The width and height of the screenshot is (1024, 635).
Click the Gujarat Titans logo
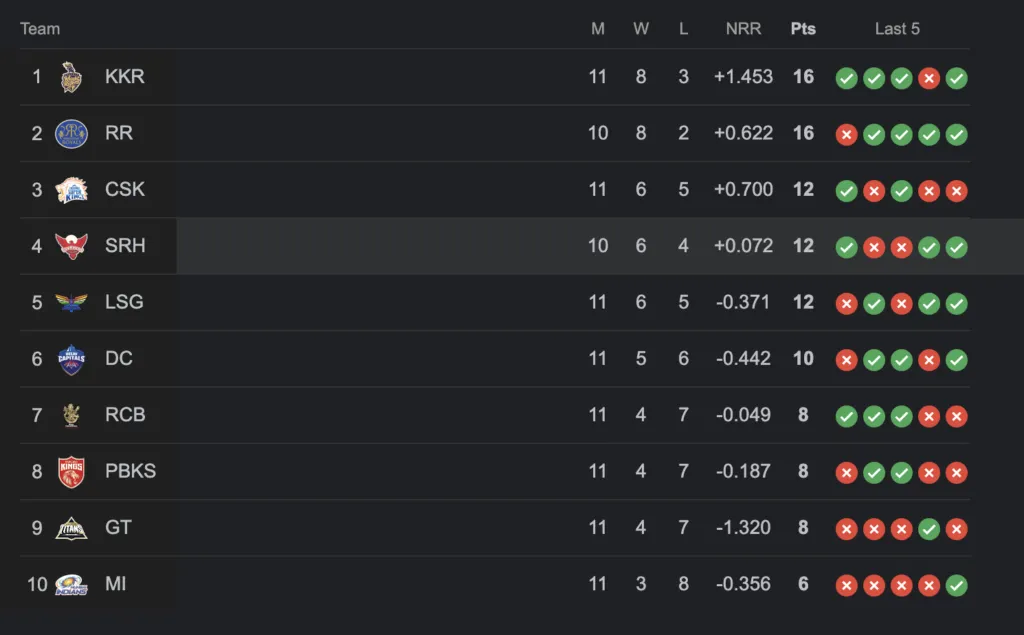click(71, 529)
